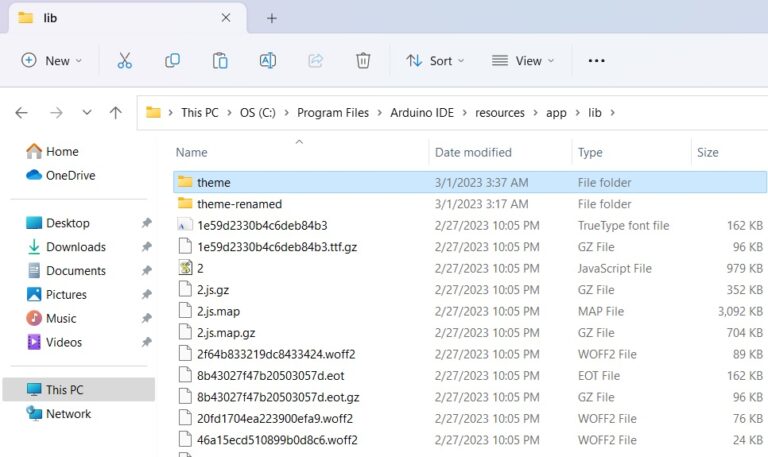Open Documents in navigation pane
The height and width of the screenshot is (457, 768).
[x=66, y=270]
